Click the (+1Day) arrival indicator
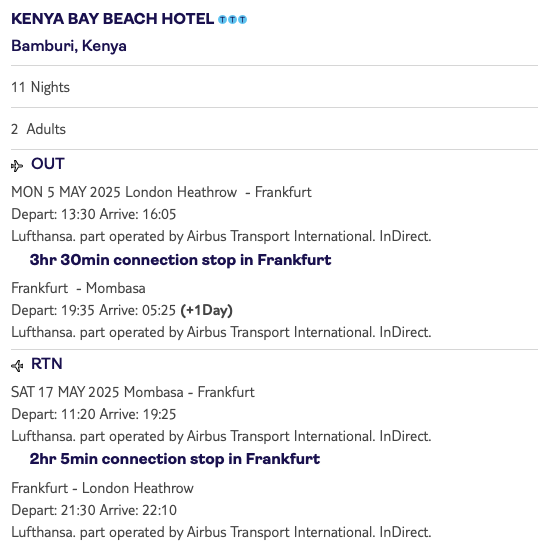 click(x=207, y=310)
